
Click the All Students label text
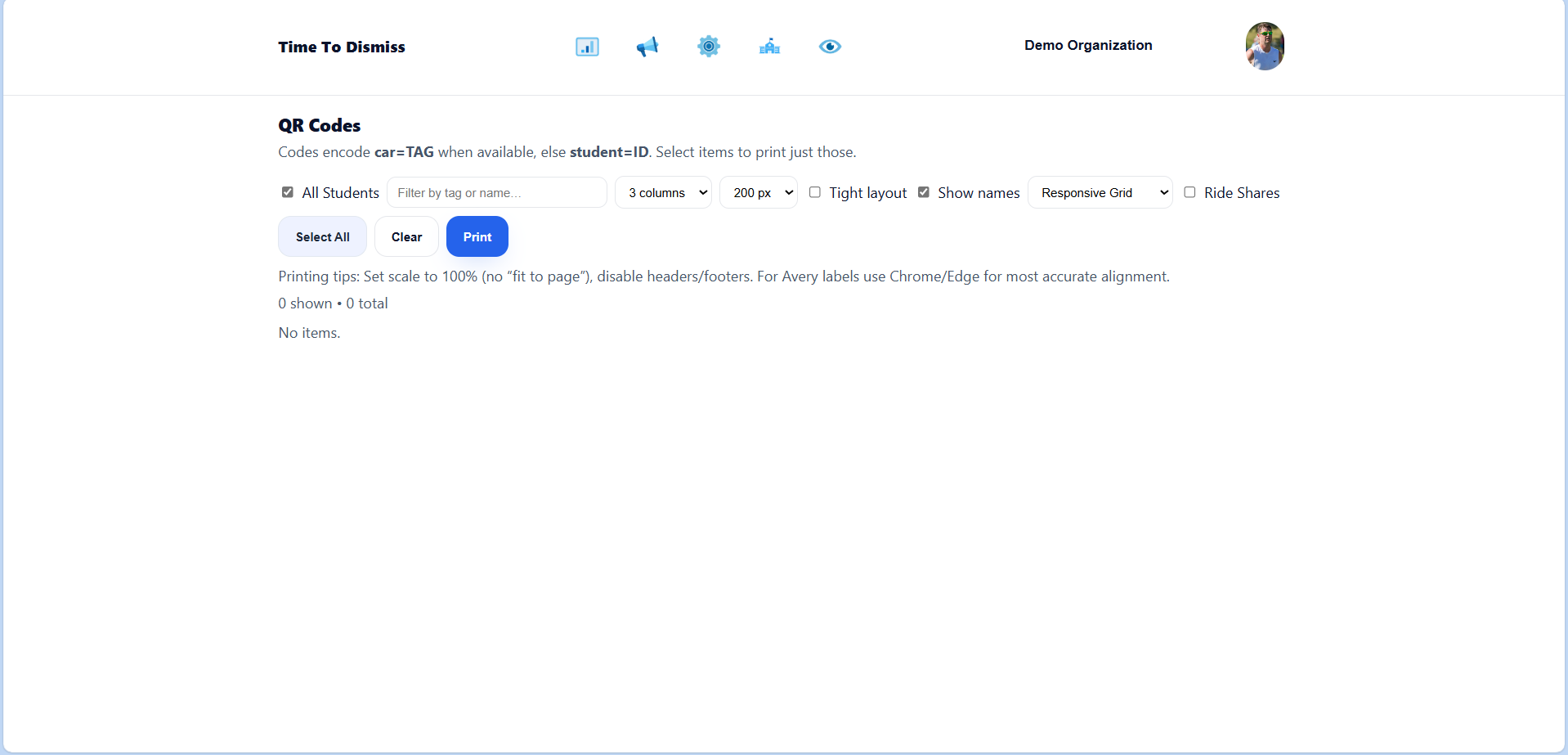[x=340, y=192]
